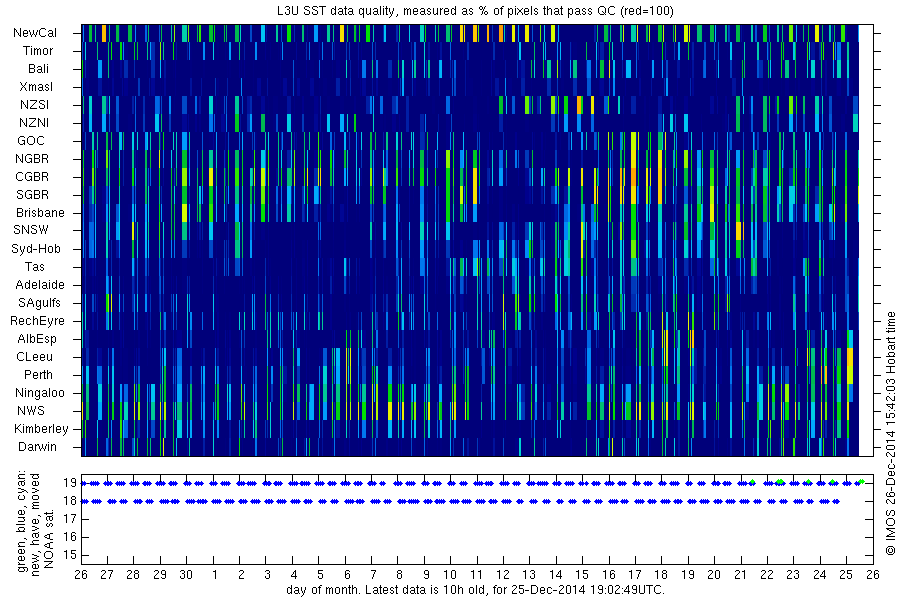
Task: Click NOAA satellite 17 on the y-axis
Action: coord(70,520)
